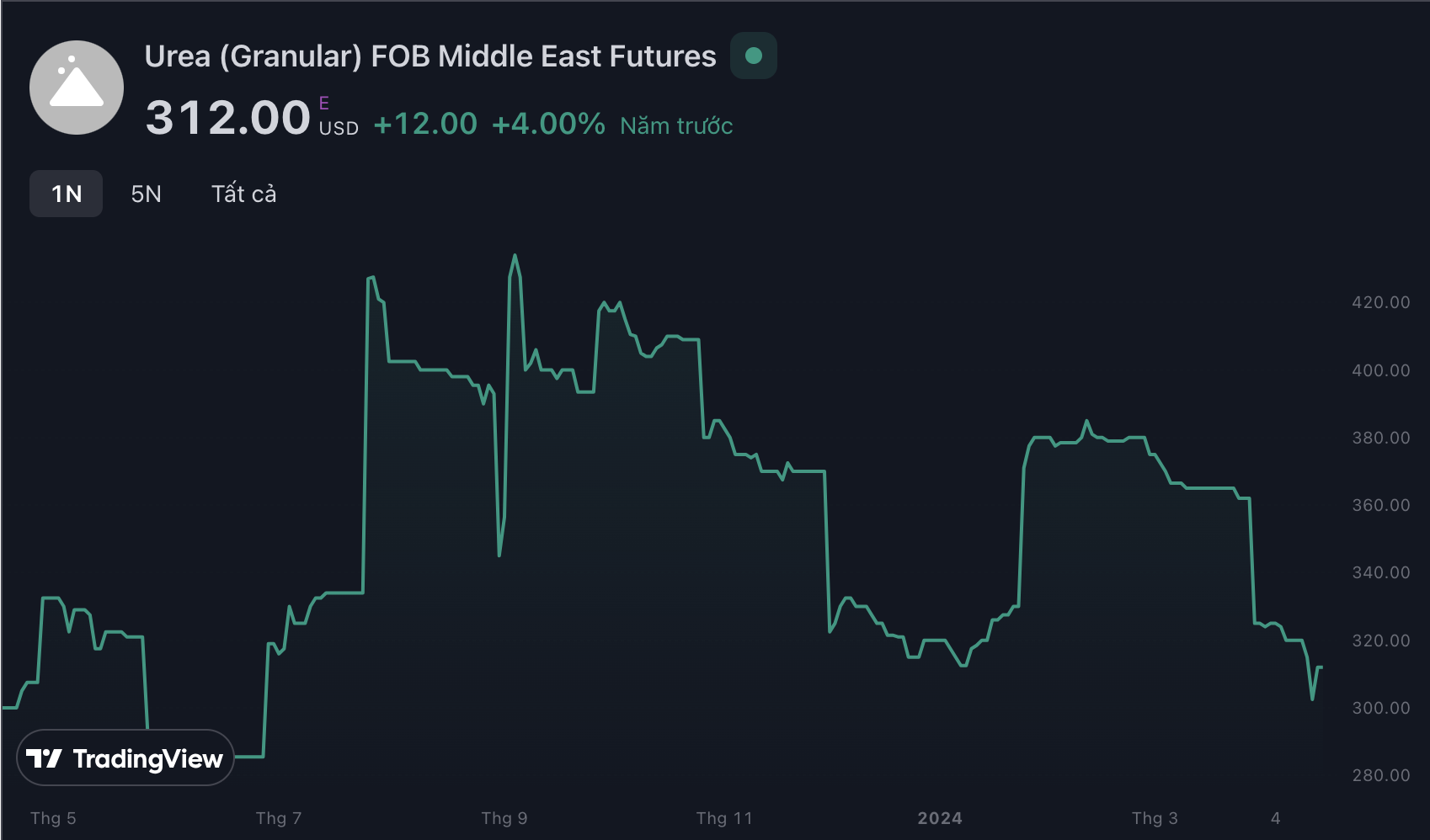Click the 300.00 price scale label

pyautogui.click(x=1380, y=708)
